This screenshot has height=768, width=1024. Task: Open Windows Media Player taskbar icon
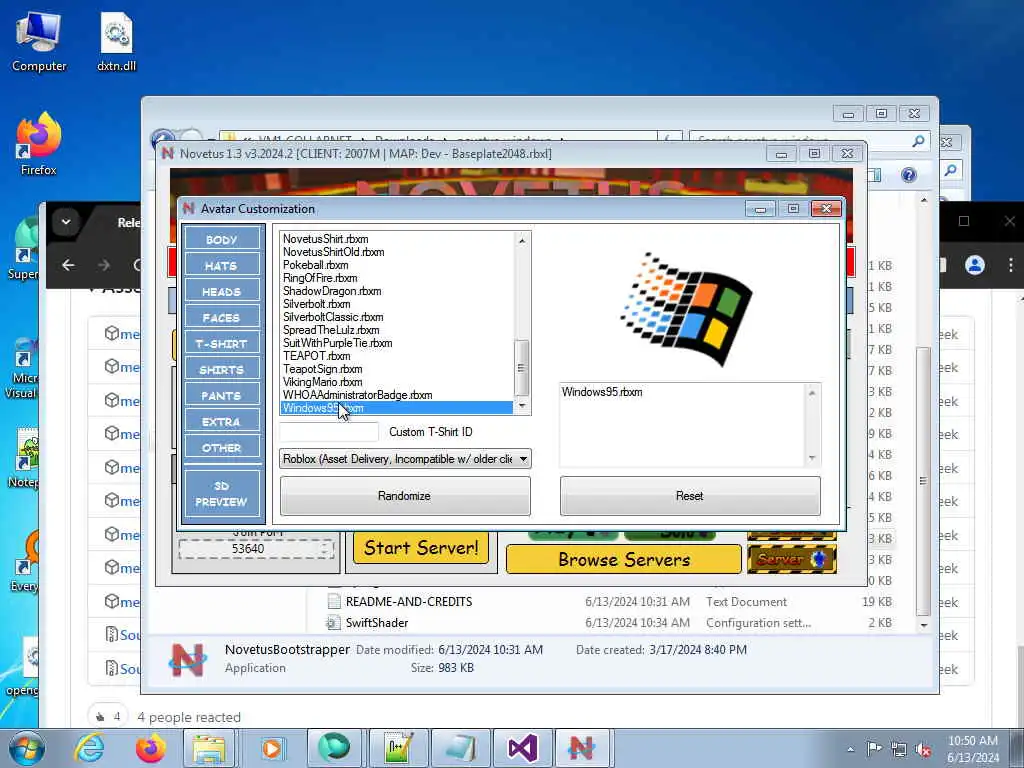point(272,748)
